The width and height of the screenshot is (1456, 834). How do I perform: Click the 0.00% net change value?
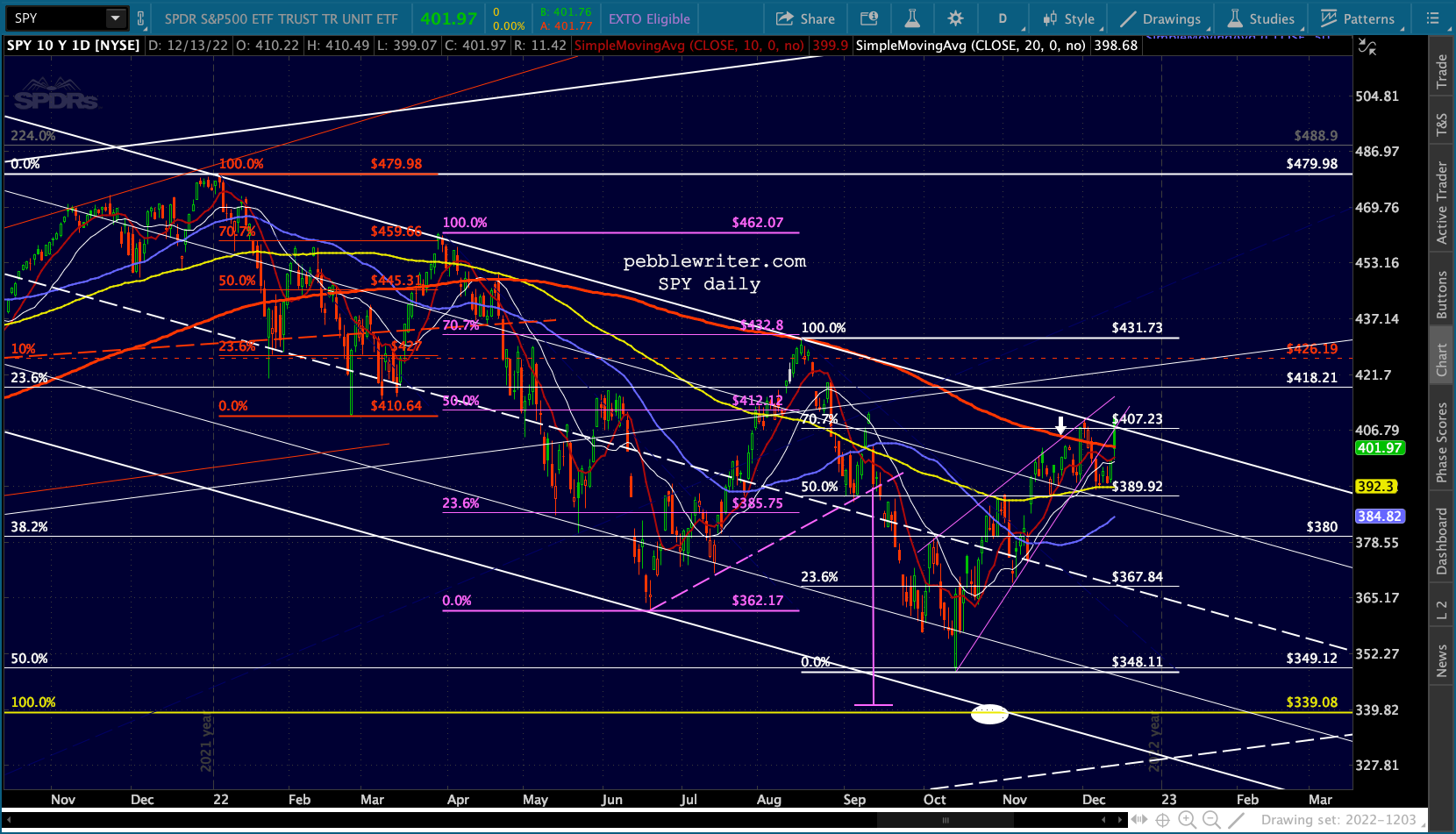click(x=509, y=26)
